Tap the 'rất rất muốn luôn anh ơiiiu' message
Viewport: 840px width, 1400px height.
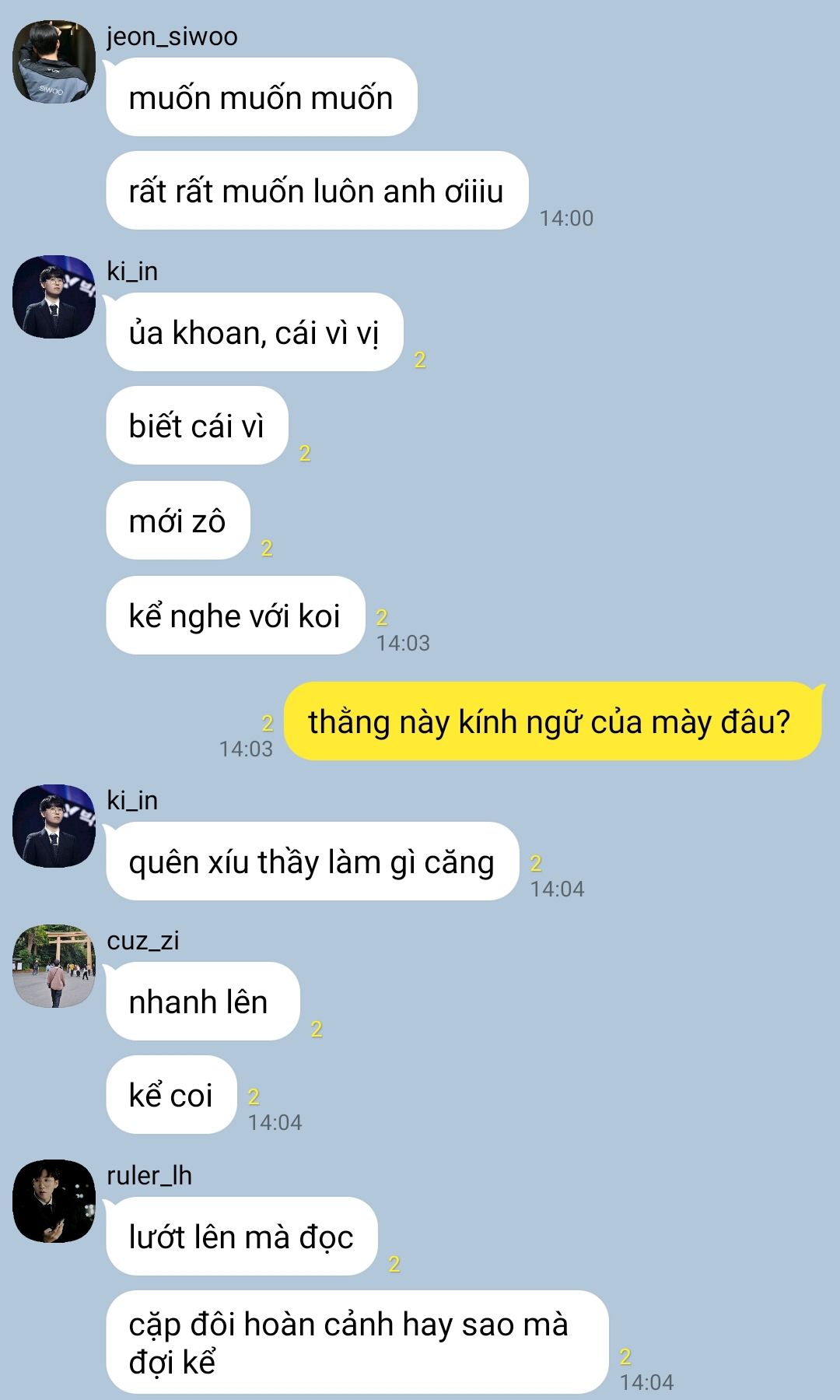tap(317, 191)
